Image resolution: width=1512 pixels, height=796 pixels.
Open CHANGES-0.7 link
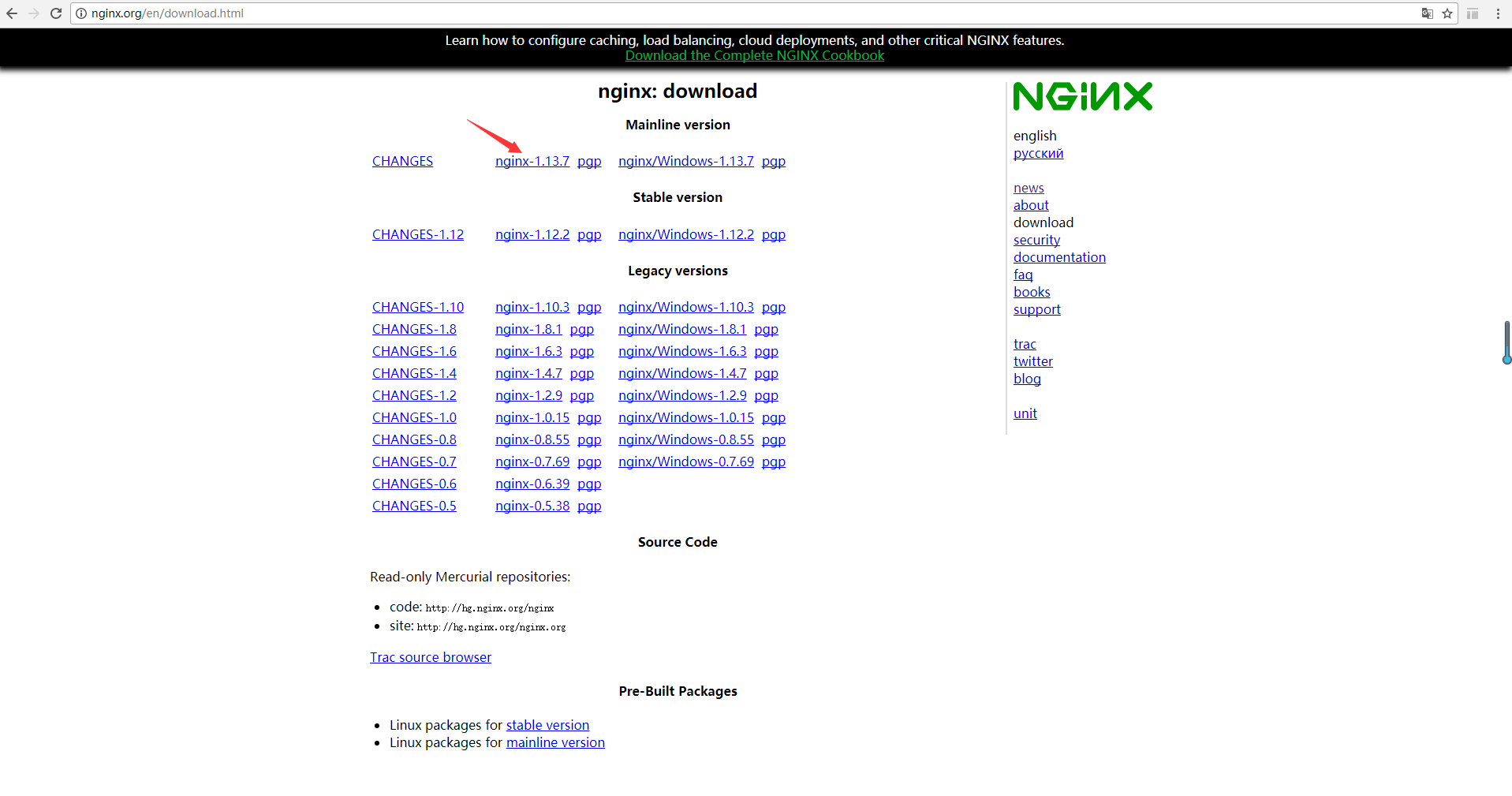pos(414,462)
